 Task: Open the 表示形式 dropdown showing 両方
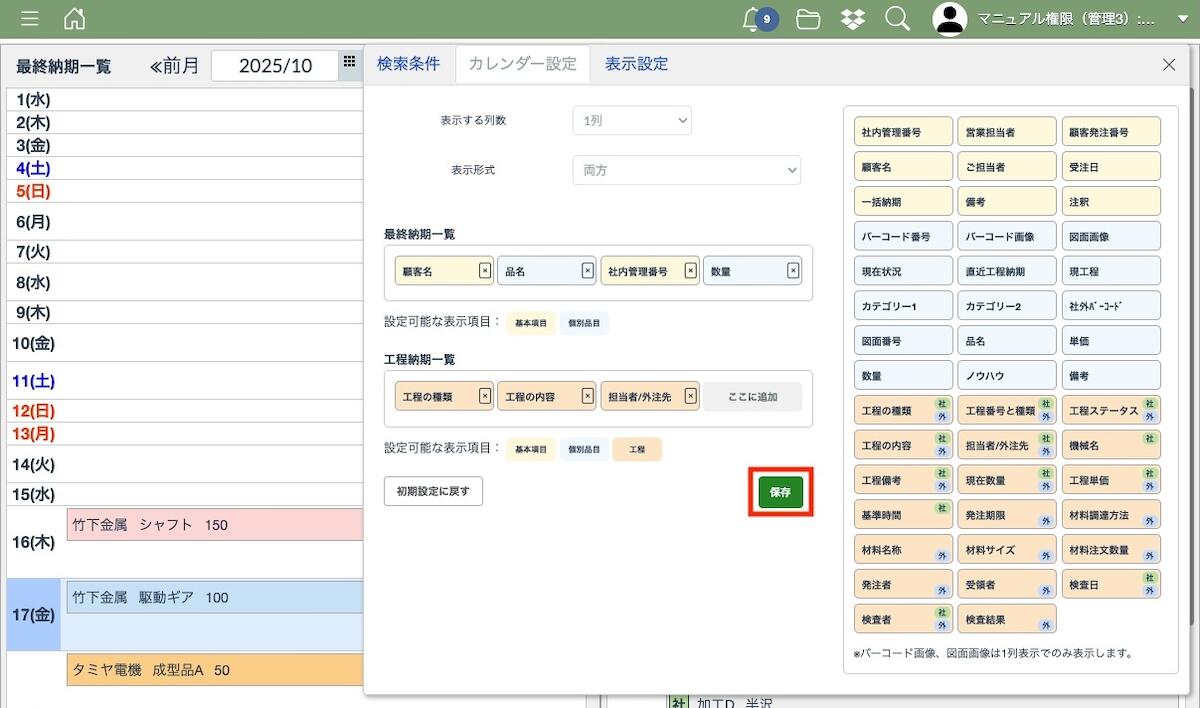[686, 170]
